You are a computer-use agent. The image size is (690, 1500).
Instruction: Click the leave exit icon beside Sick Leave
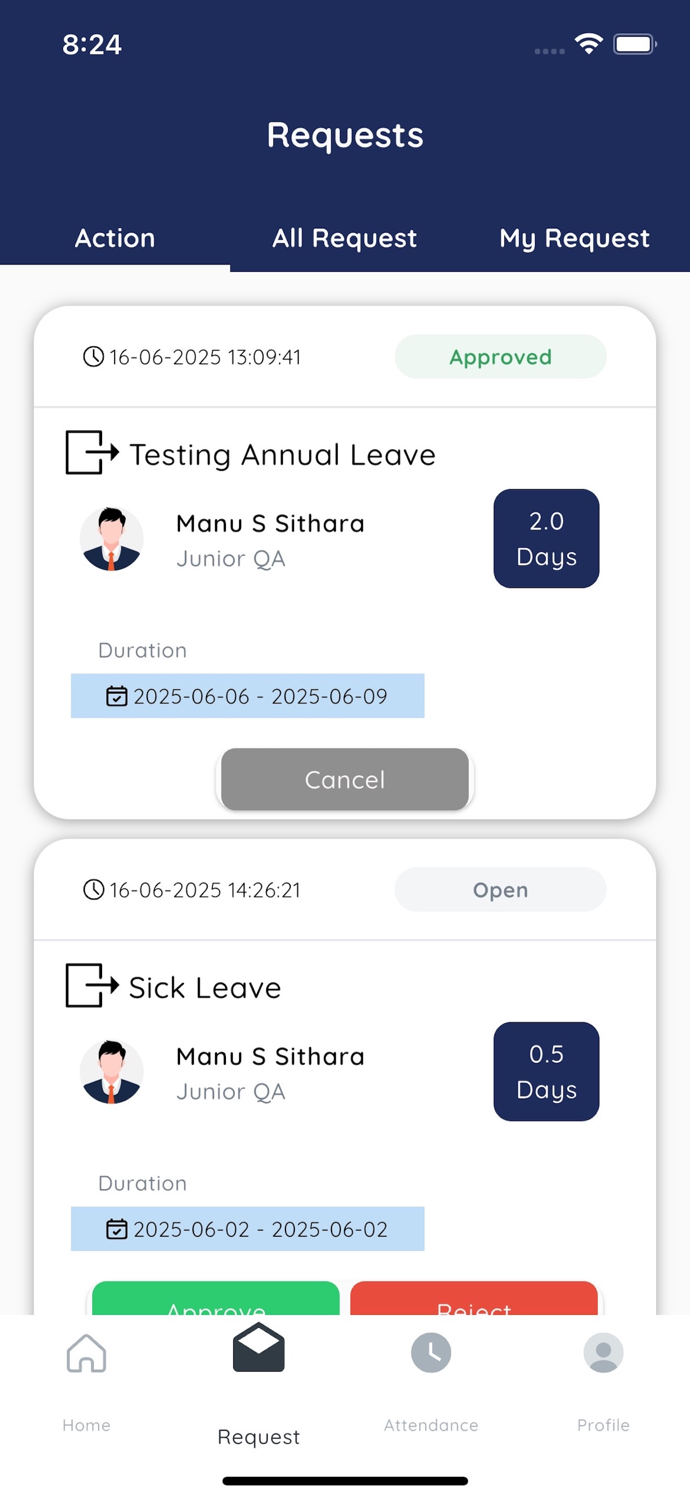tap(93, 986)
